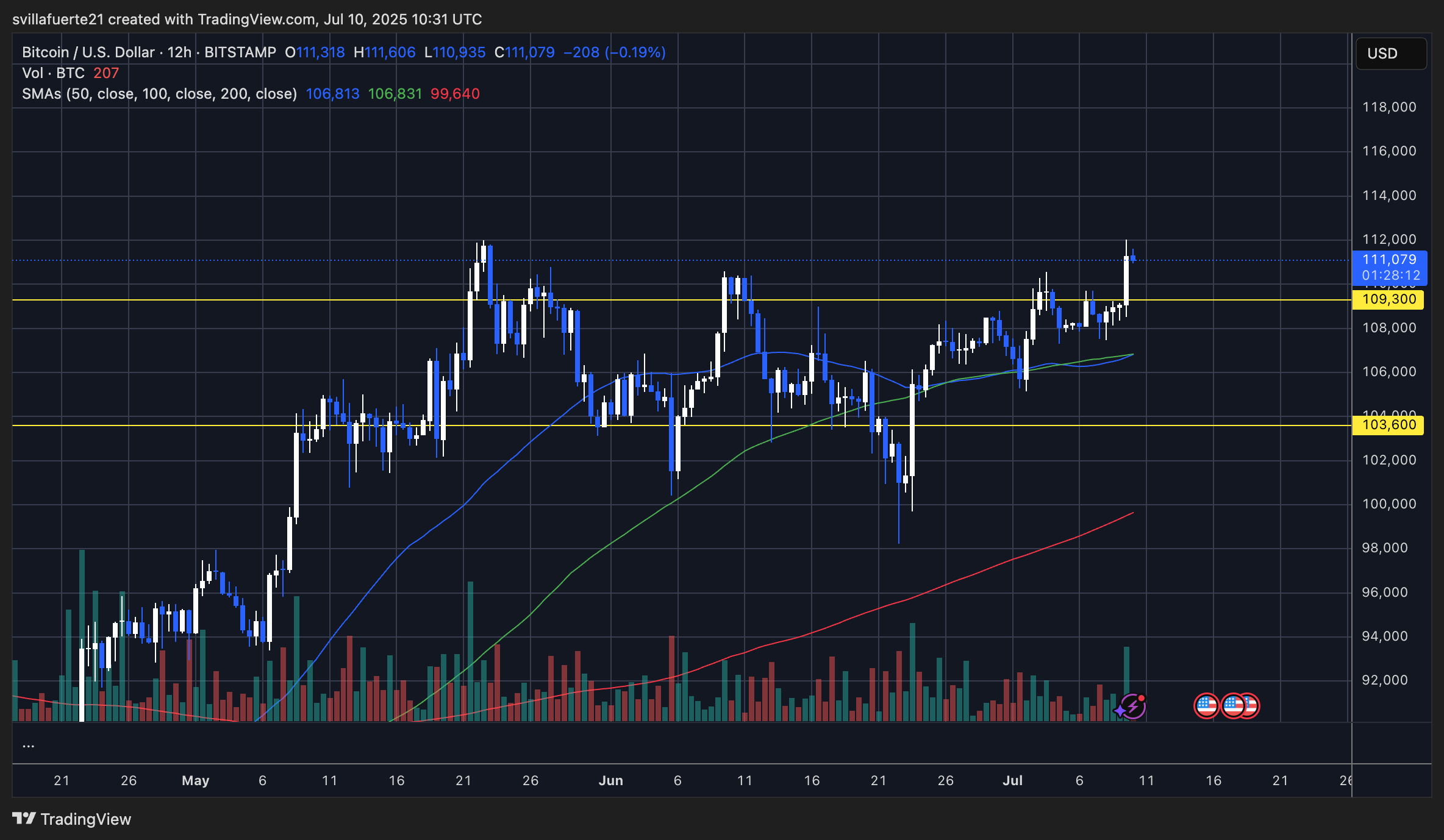Click the purple lightning bolt event icon

pos(1133,707)
